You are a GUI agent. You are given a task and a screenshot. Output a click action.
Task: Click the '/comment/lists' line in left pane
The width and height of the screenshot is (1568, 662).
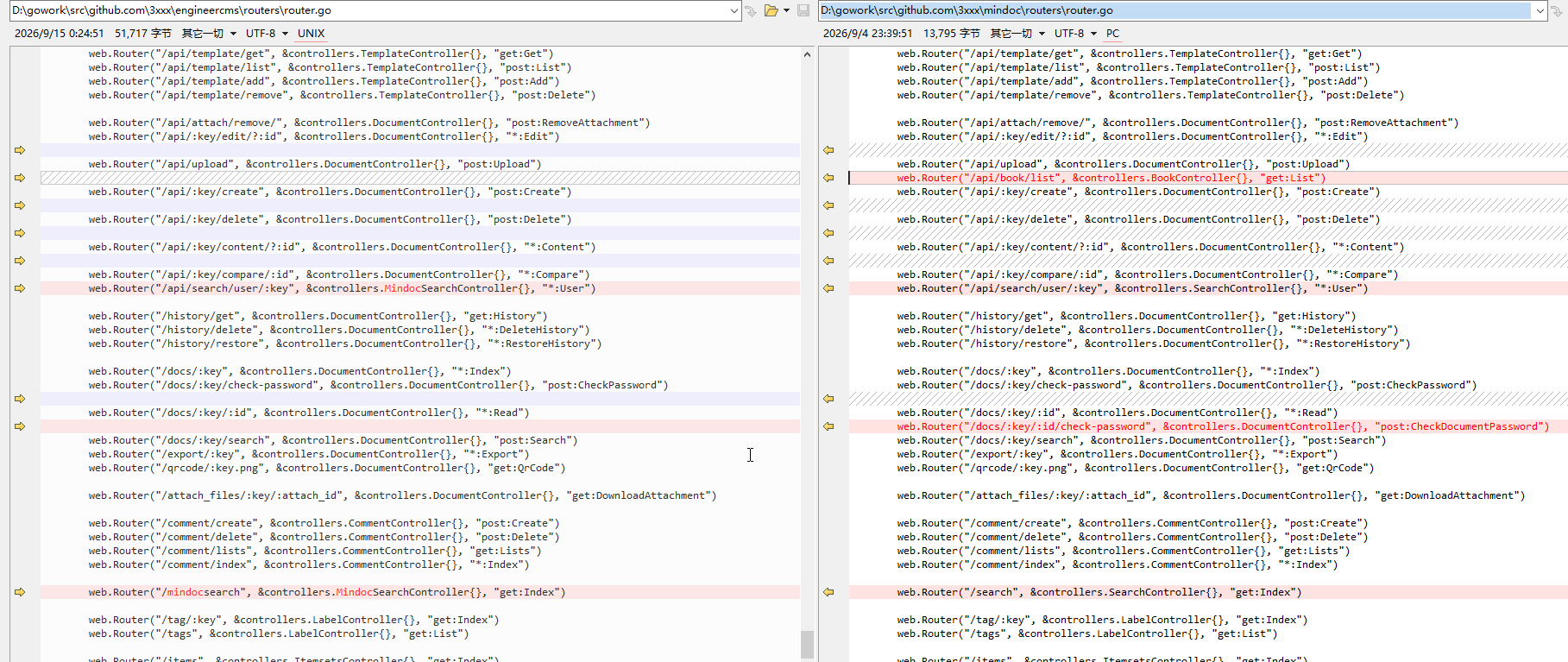pos(315,551)
